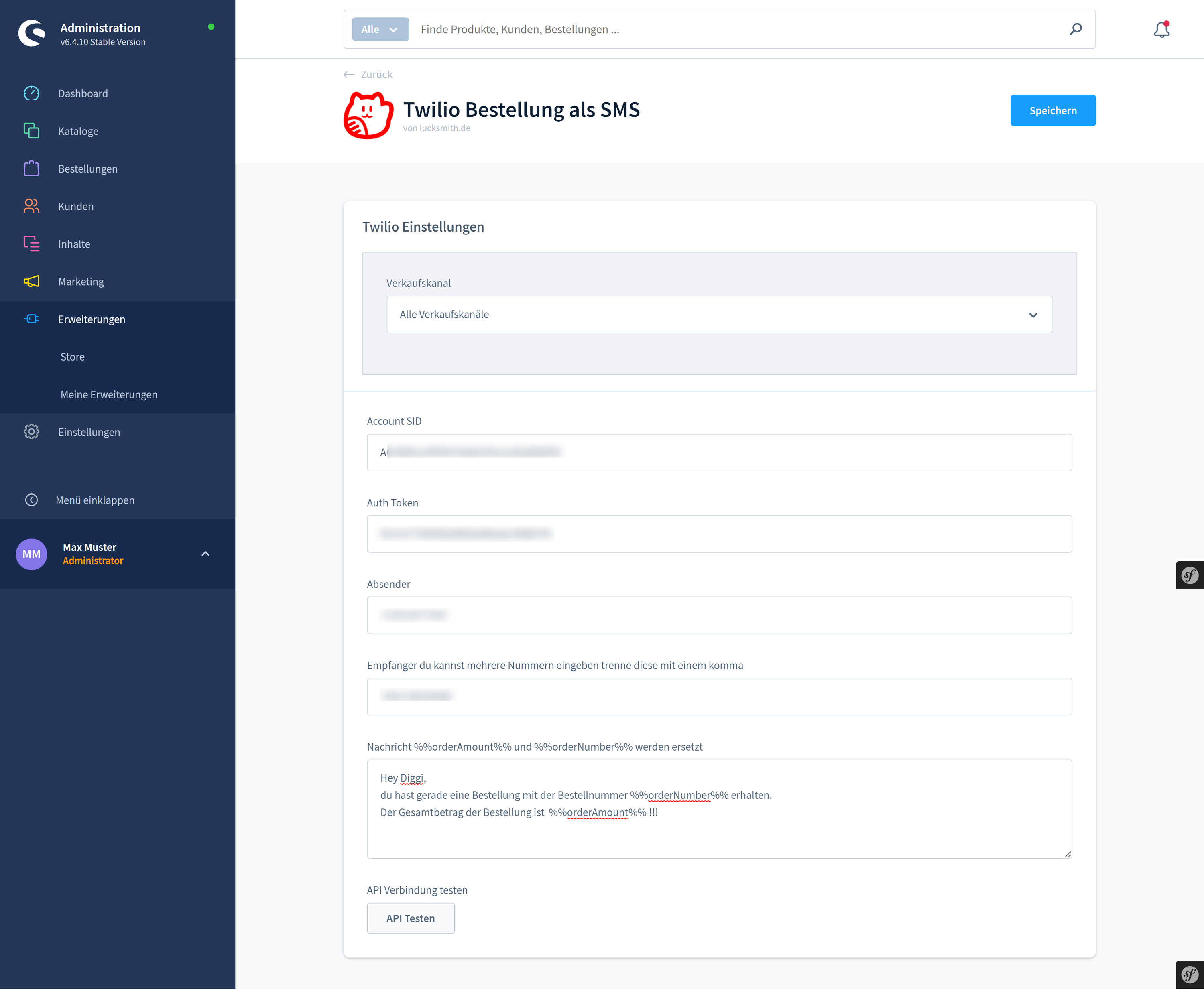This screenshot has height=989, width=1204.
Task: Click the Nachricht textarea resize handle
Action: pyautogui.click(x=1067, y=854)
